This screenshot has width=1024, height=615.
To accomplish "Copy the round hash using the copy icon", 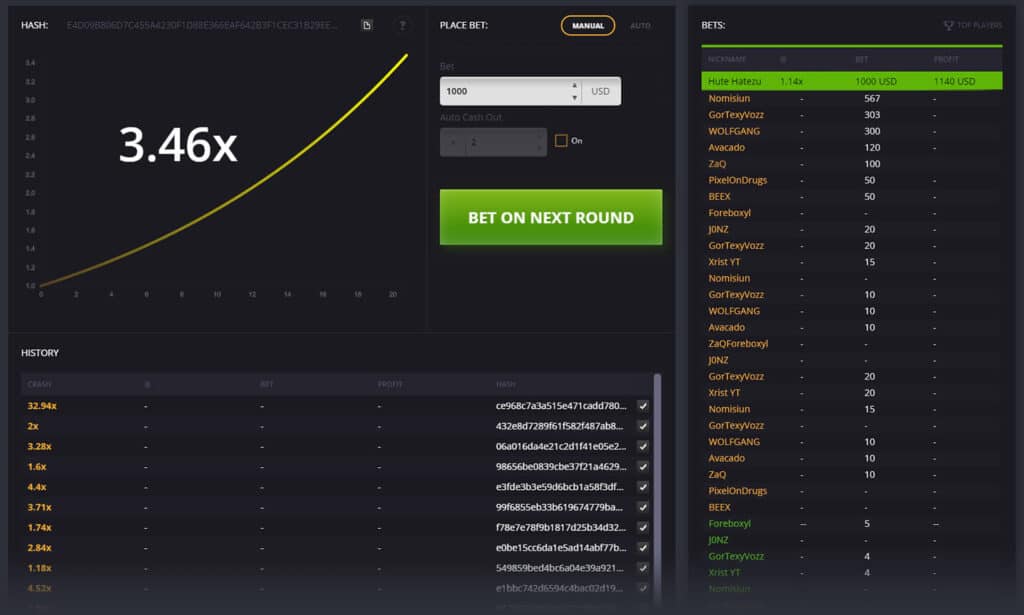I will [367, 25].
